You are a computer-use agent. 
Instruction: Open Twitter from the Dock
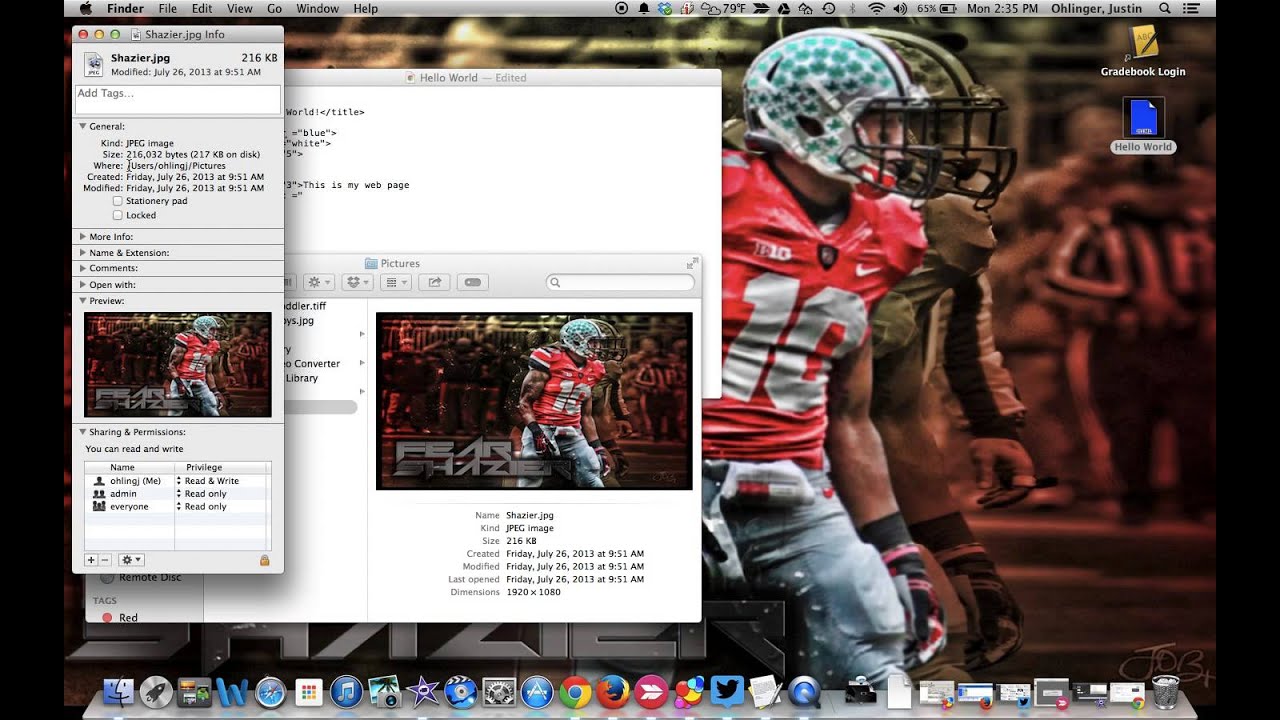click(727, 692)
